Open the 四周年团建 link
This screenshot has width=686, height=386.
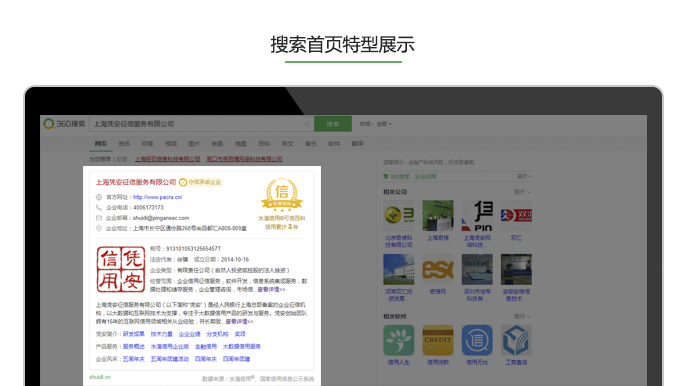[236, 359]
